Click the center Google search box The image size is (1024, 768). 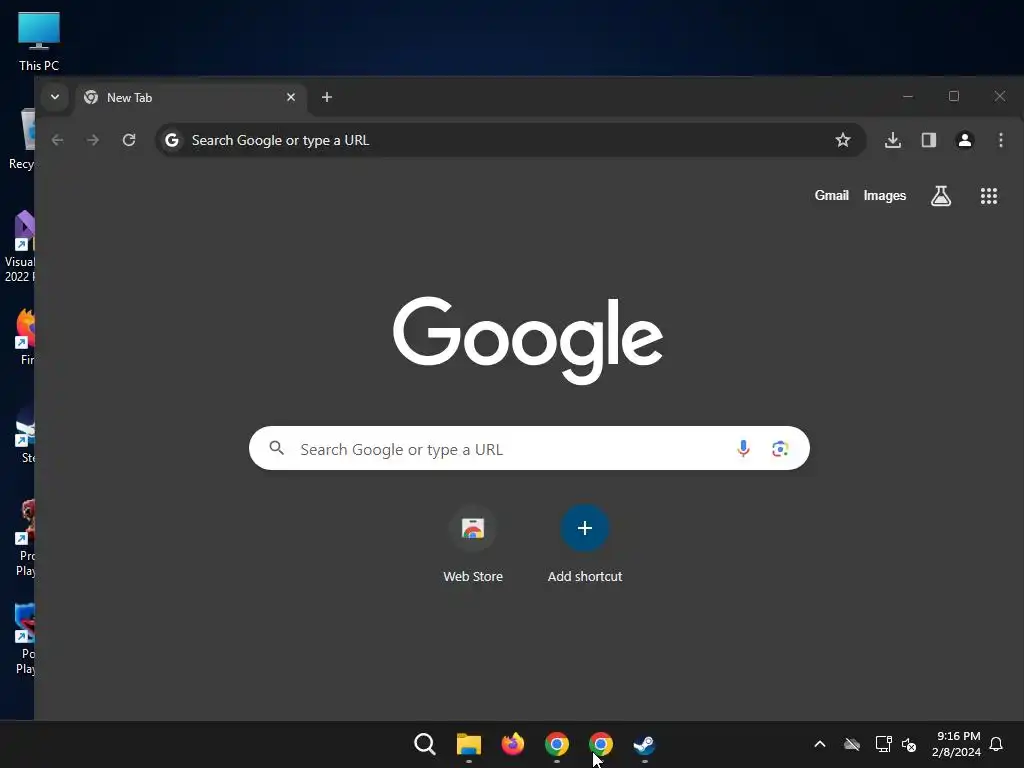[x=529, y=448]
